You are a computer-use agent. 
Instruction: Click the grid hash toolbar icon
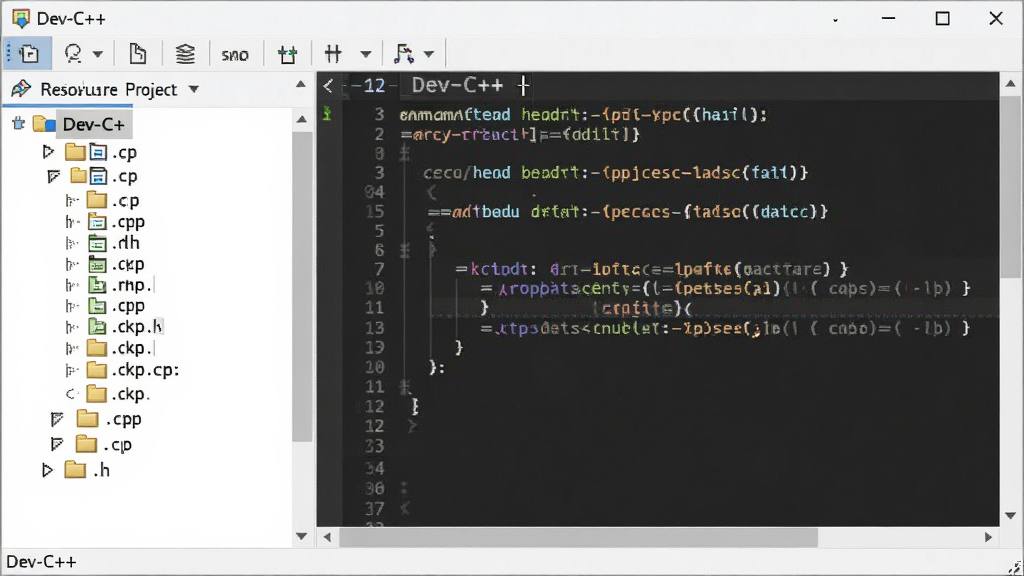tap(333, 54)
